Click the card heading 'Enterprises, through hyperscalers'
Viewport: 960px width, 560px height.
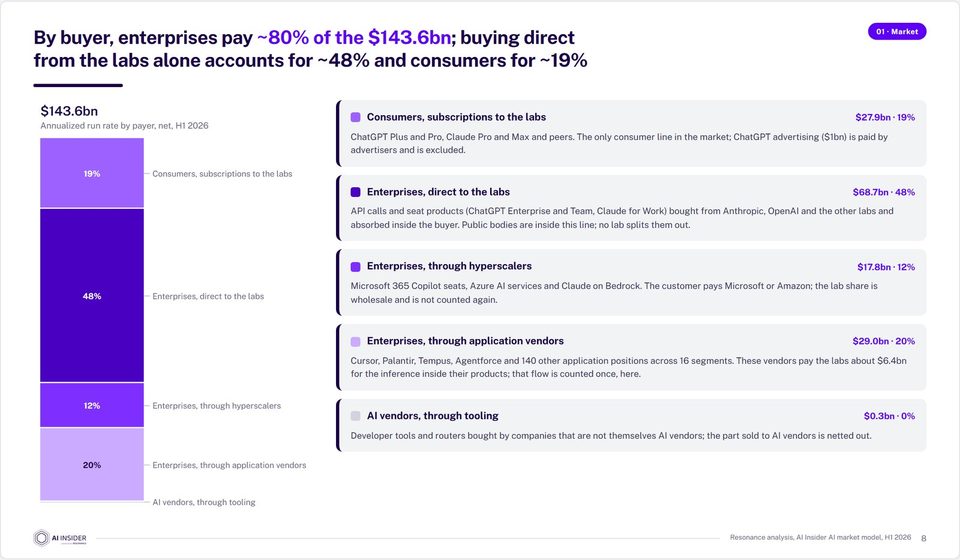tap(449, 266)
